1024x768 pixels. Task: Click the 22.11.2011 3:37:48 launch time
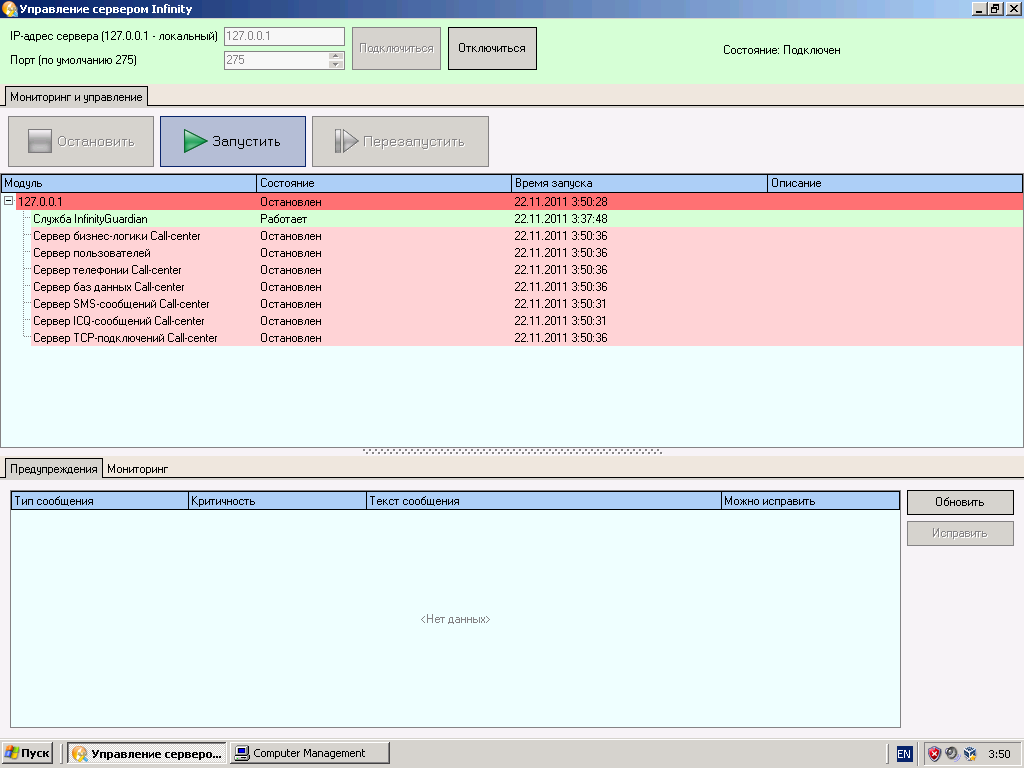click(560, 219)
